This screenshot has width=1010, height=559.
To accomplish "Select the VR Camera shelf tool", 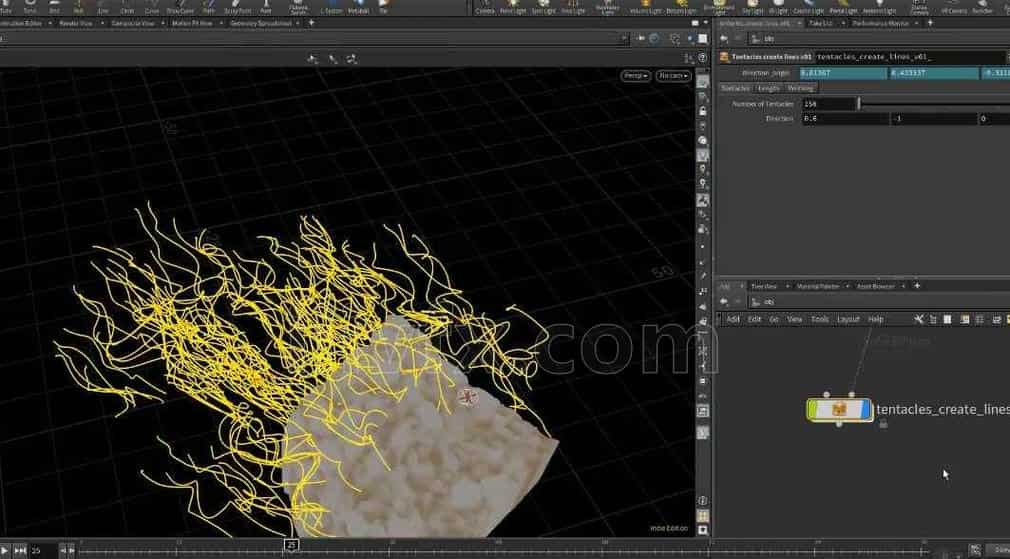I will click(953, 7).
